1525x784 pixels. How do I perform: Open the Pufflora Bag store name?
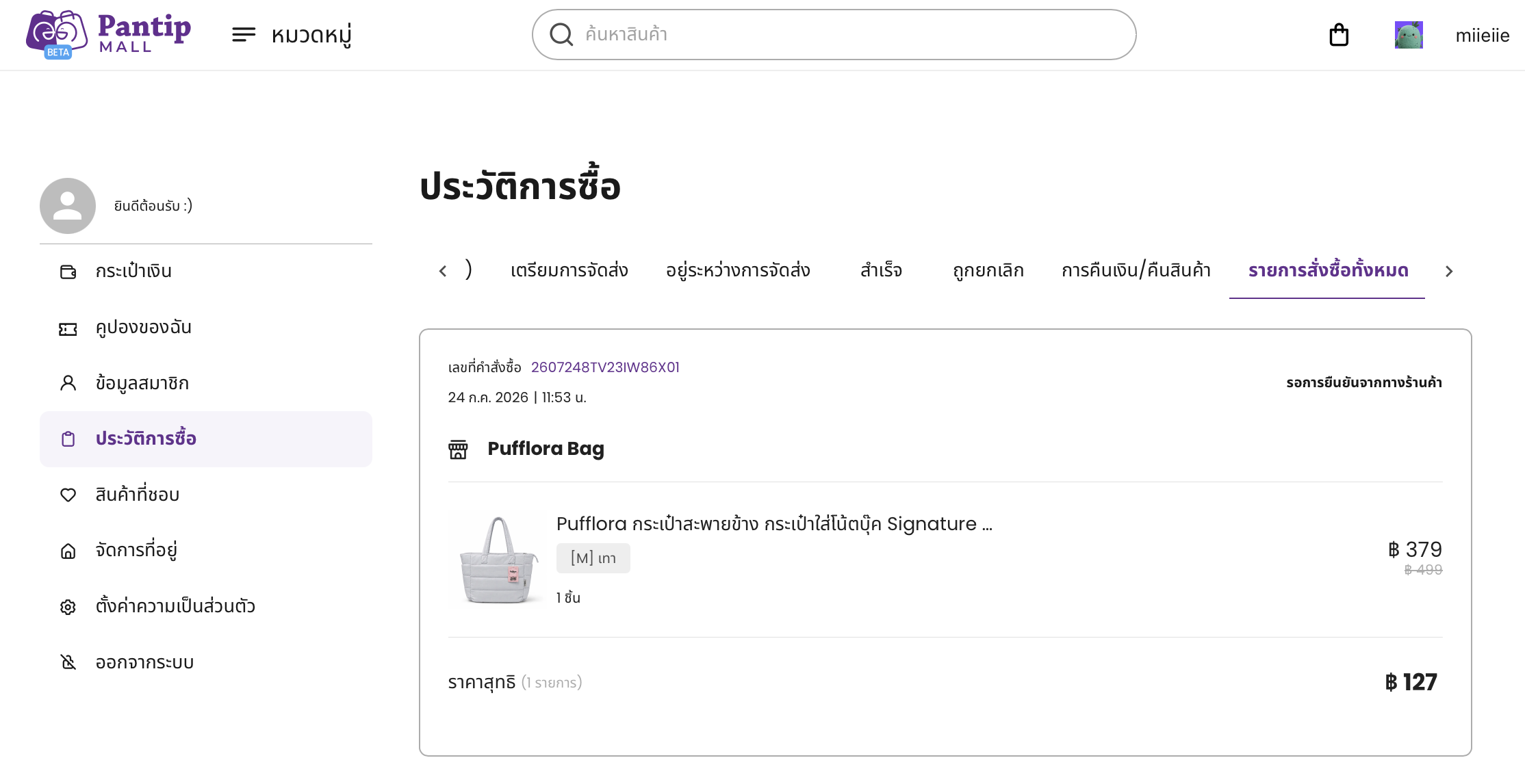pos(546,449)
